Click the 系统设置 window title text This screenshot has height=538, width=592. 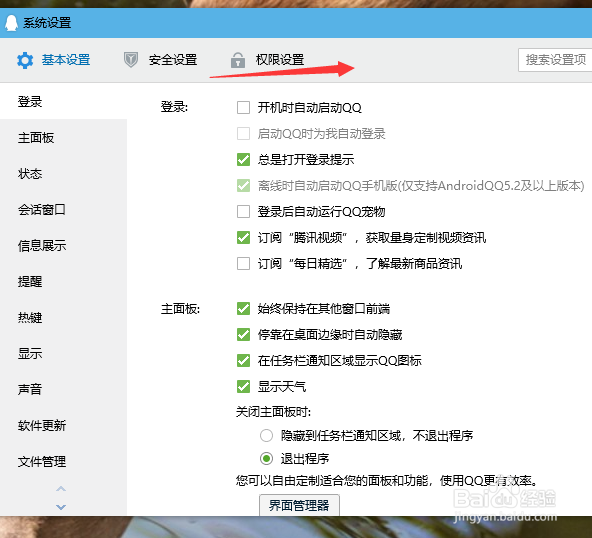pos(47,23)
